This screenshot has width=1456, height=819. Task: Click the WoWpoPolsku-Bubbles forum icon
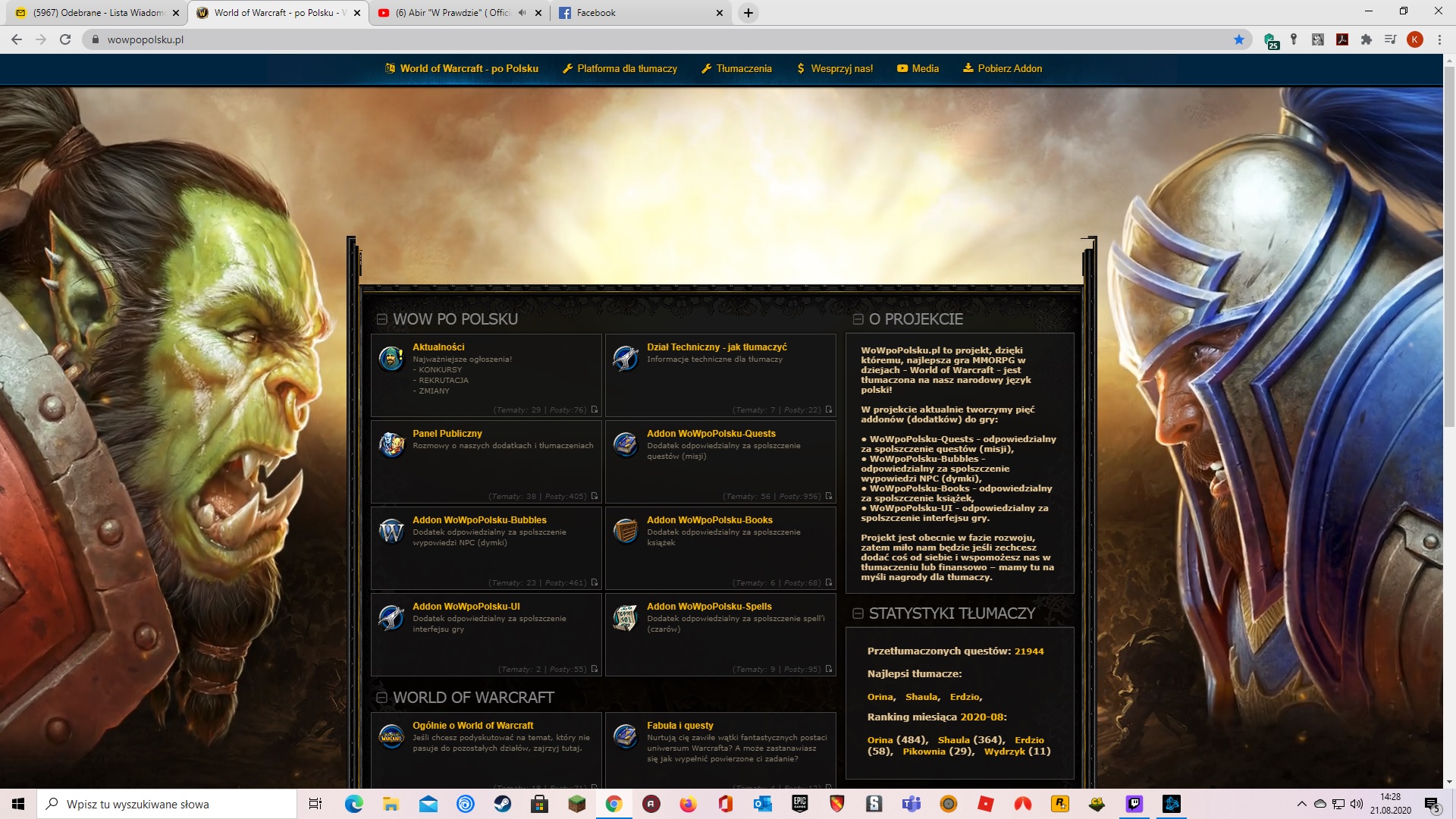391,531
